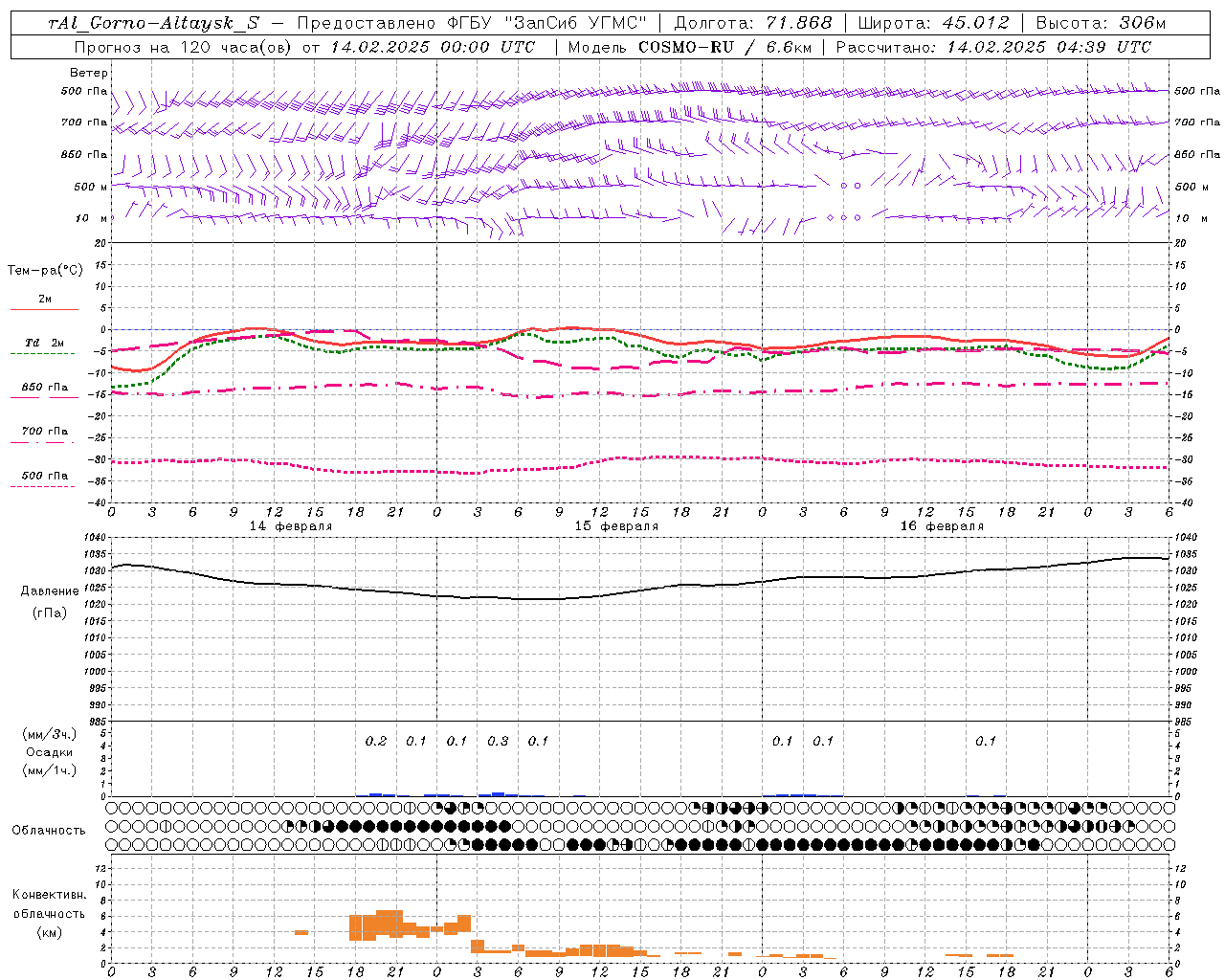Image resolution: width=1225 pixels, height=980 pixels.
Task: Click the Облачность row label
Action: tap(49, 831)
